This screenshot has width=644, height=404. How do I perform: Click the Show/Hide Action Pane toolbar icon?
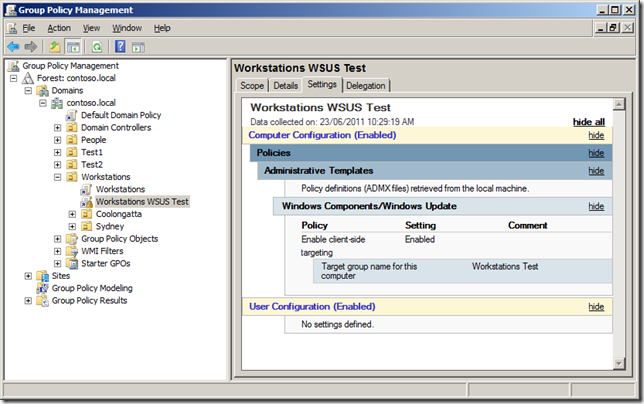coord(138,46)
